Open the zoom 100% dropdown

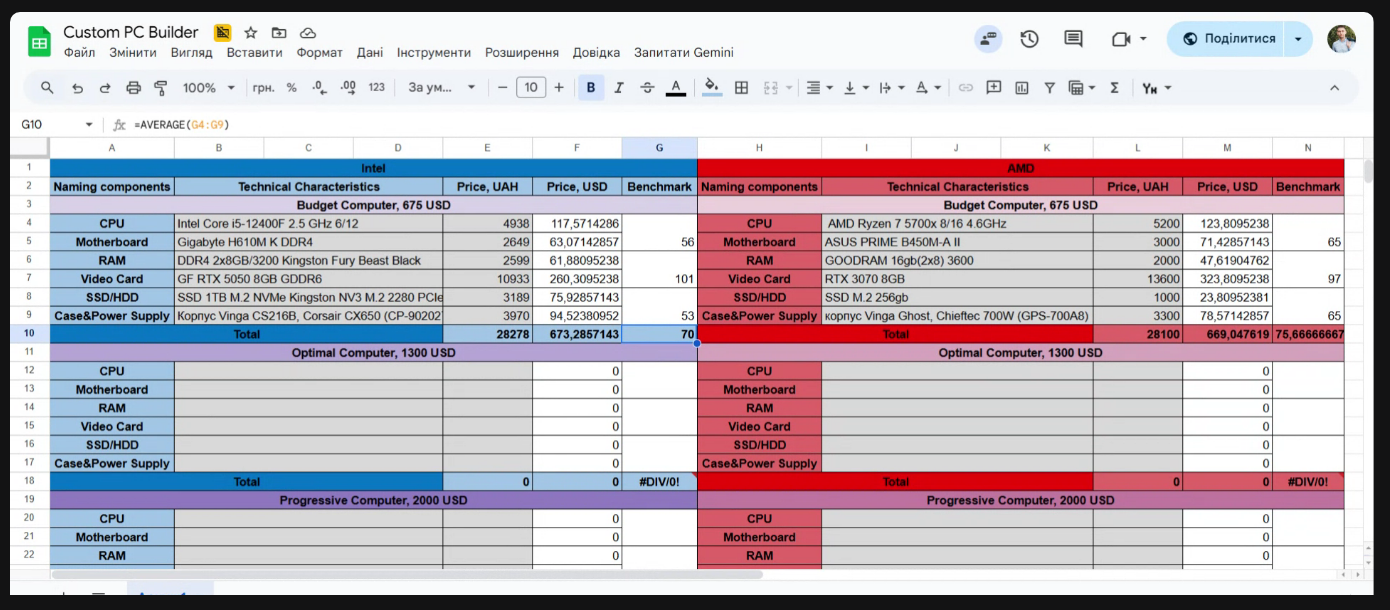[x=209, y=88]
